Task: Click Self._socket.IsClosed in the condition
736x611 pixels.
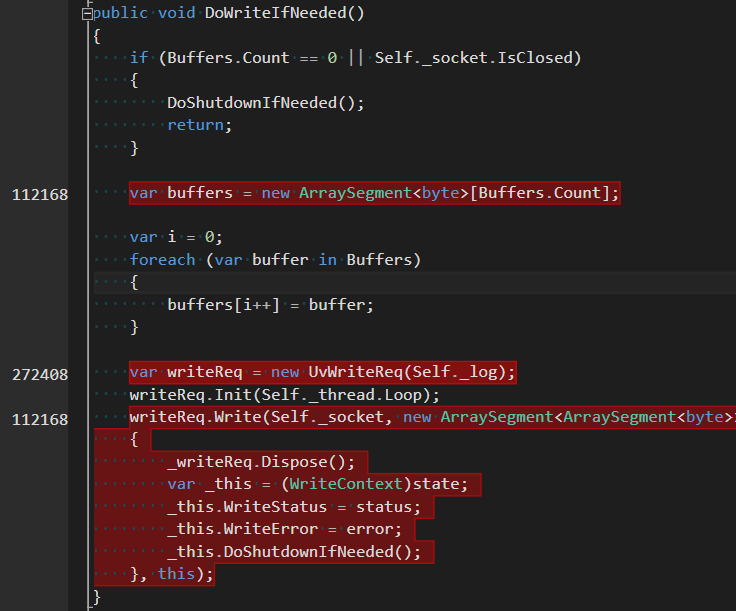Action: pos(474,58)
